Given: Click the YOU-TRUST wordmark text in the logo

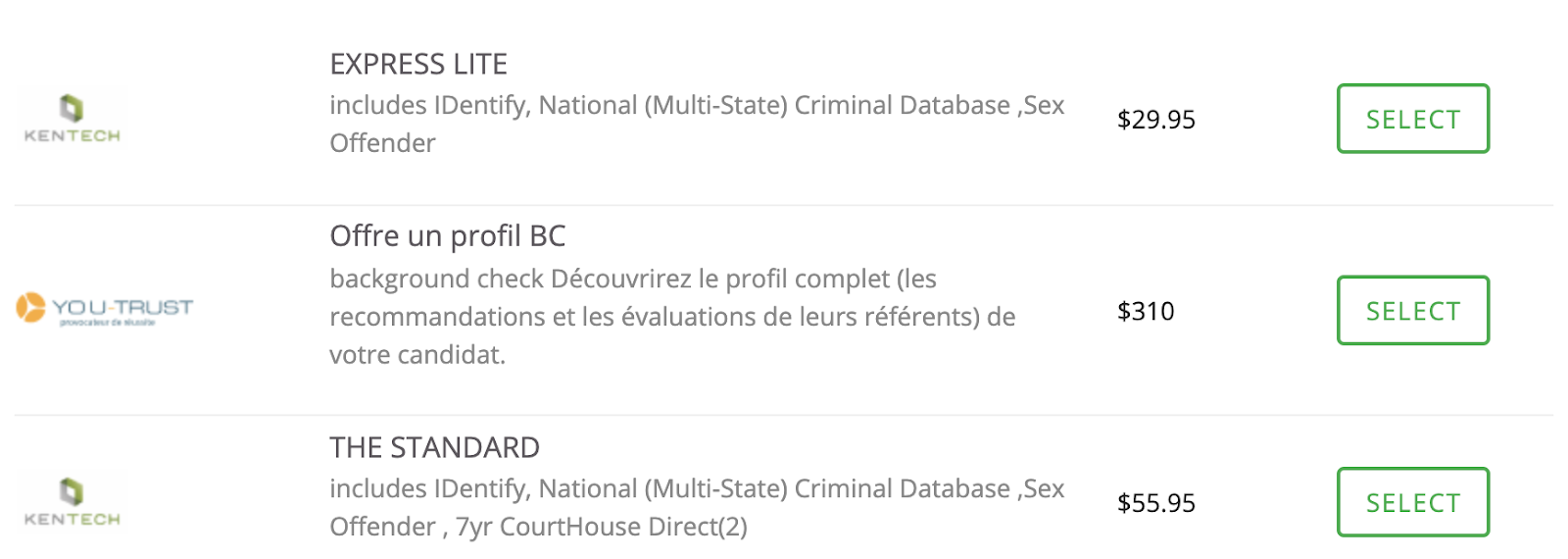Looking at the screenshot, I should point(122,307).
